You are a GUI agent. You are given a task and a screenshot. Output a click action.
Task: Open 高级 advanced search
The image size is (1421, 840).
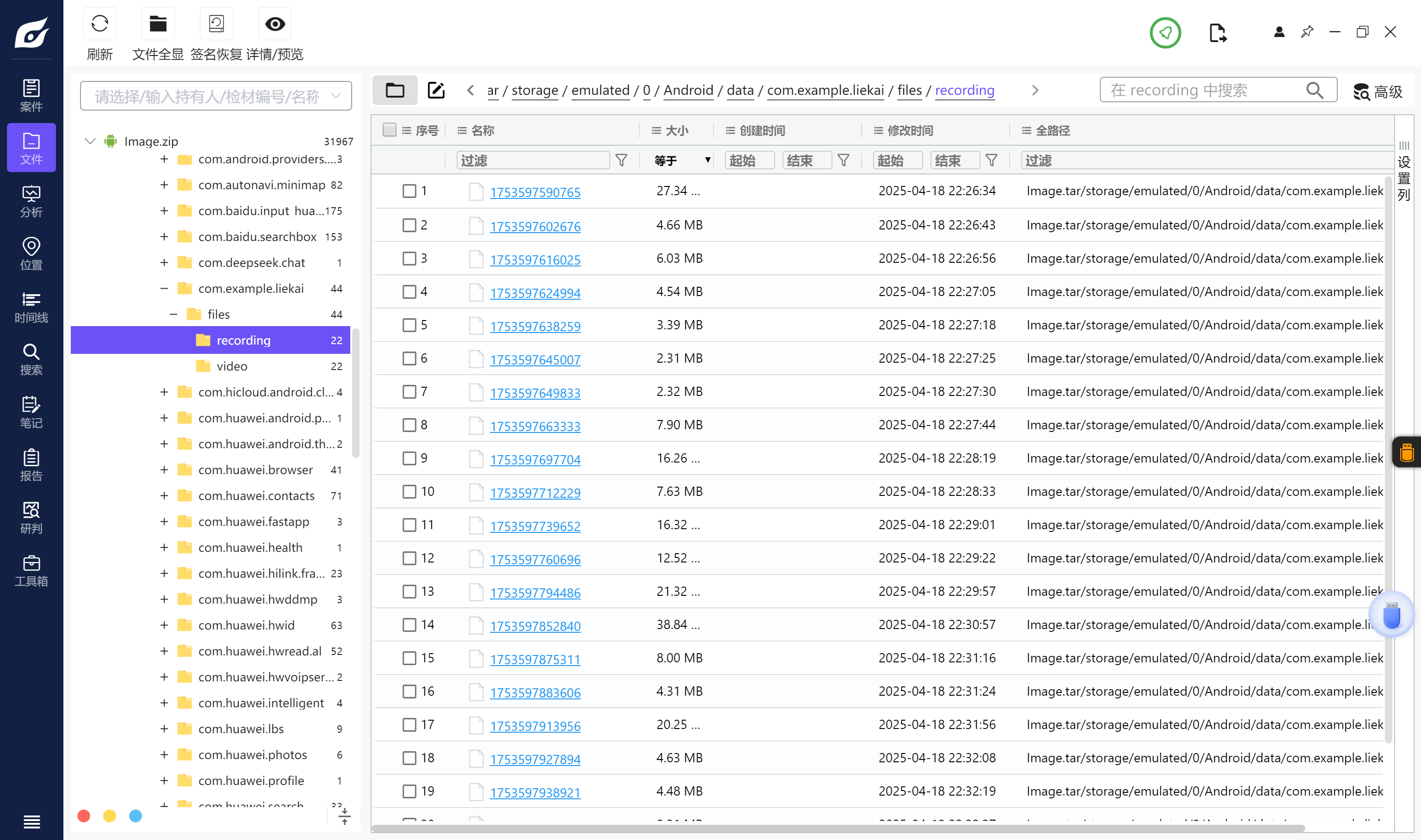coord(1378,91)
